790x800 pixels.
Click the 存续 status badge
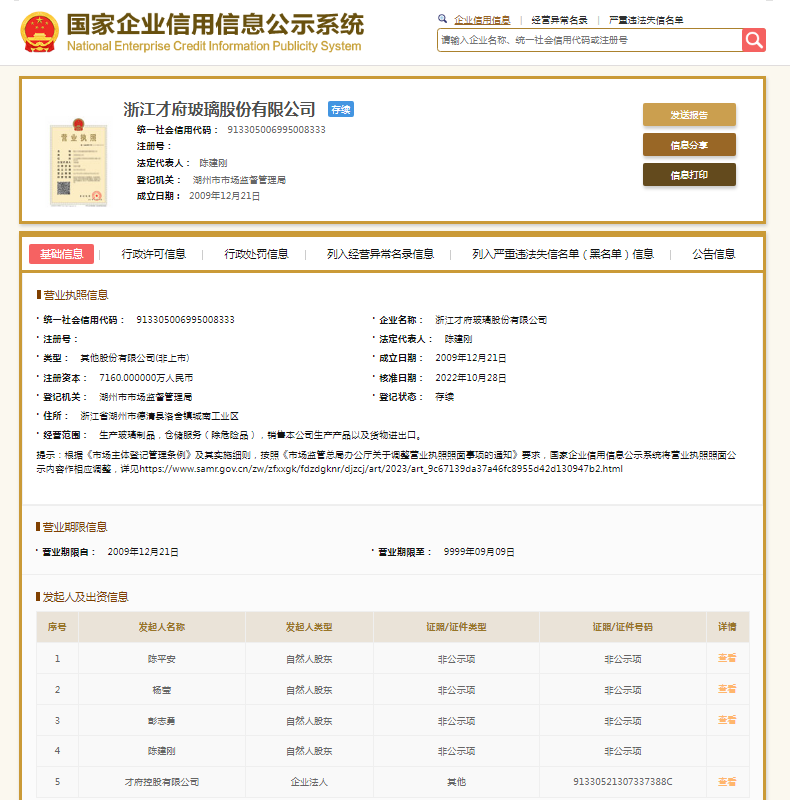[x=341, y=110]
